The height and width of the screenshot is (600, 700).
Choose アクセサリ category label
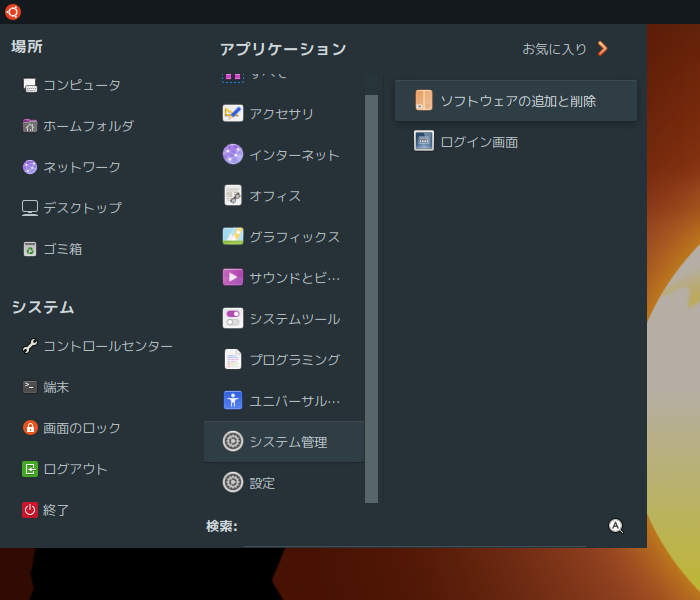pos(282,114)
